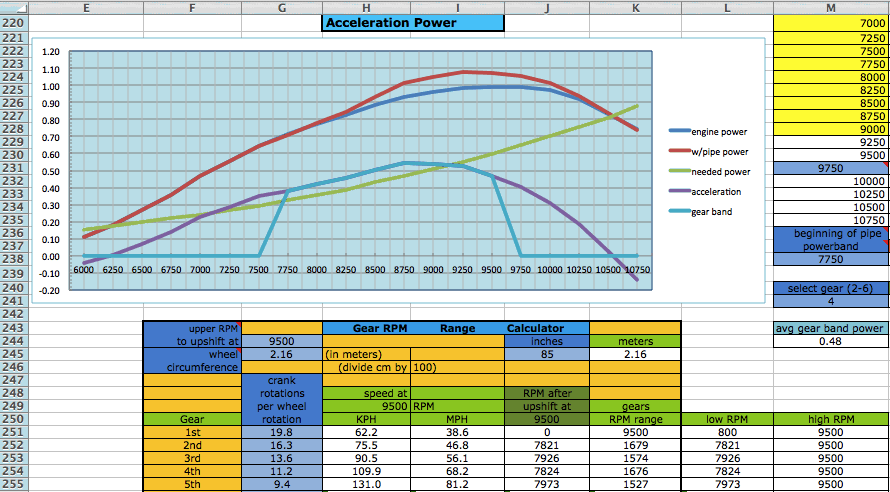Click the 0.48 average power cell

coord(832,341)
